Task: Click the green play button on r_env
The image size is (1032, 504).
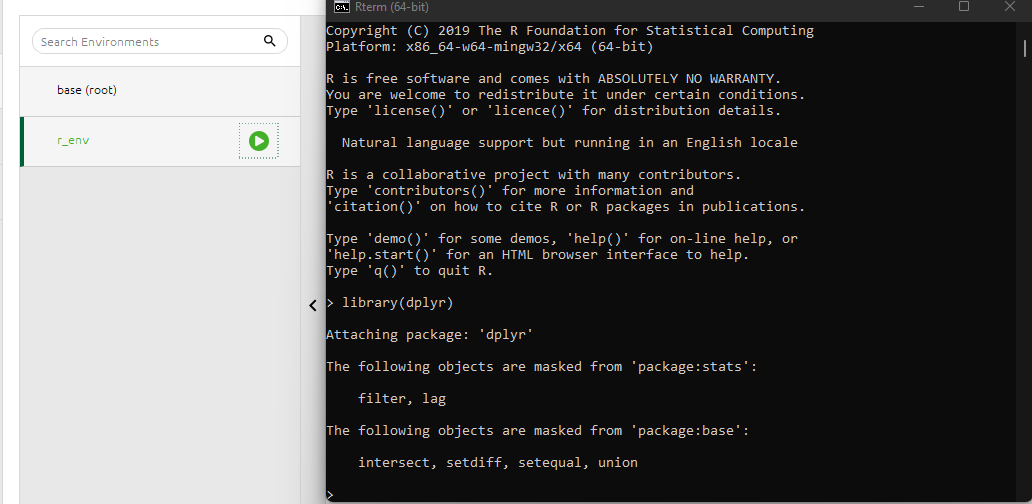Action: [258, 141]
